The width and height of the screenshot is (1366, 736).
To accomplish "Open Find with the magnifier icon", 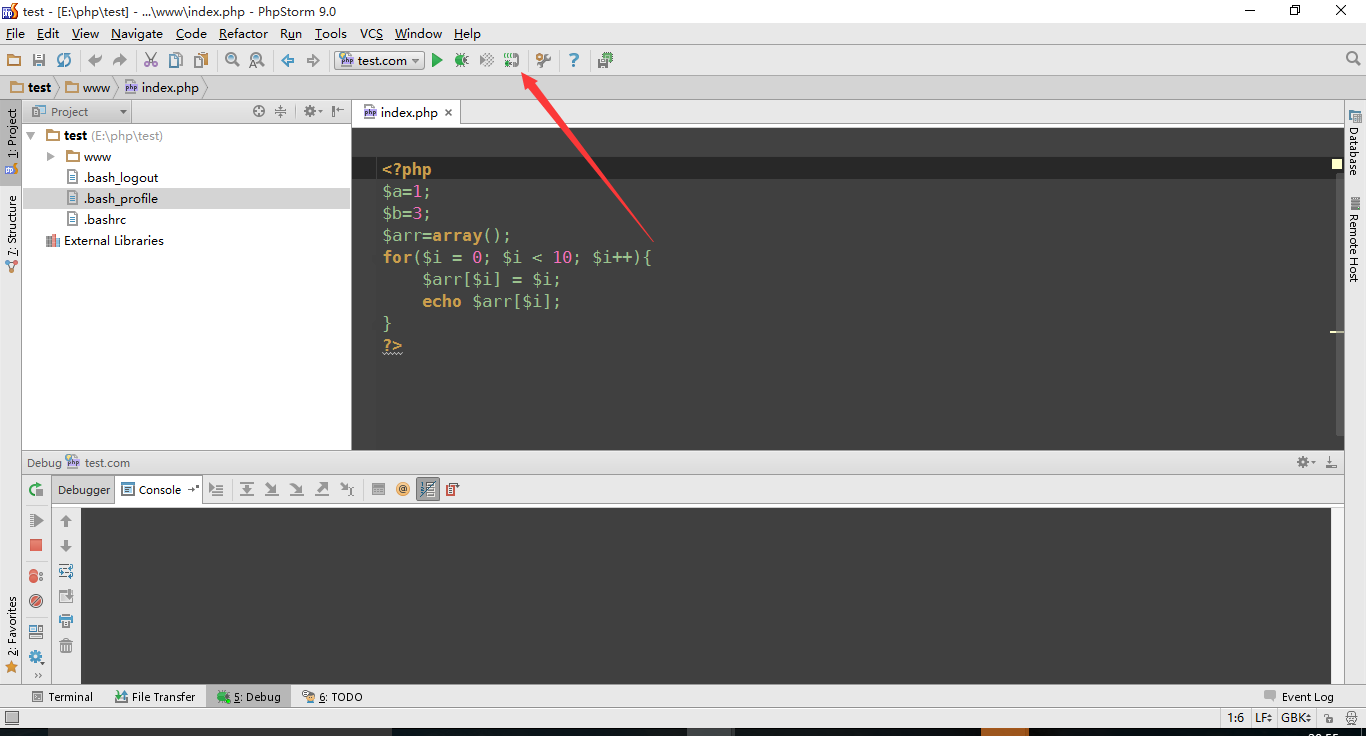I will (x=232, y=61).
